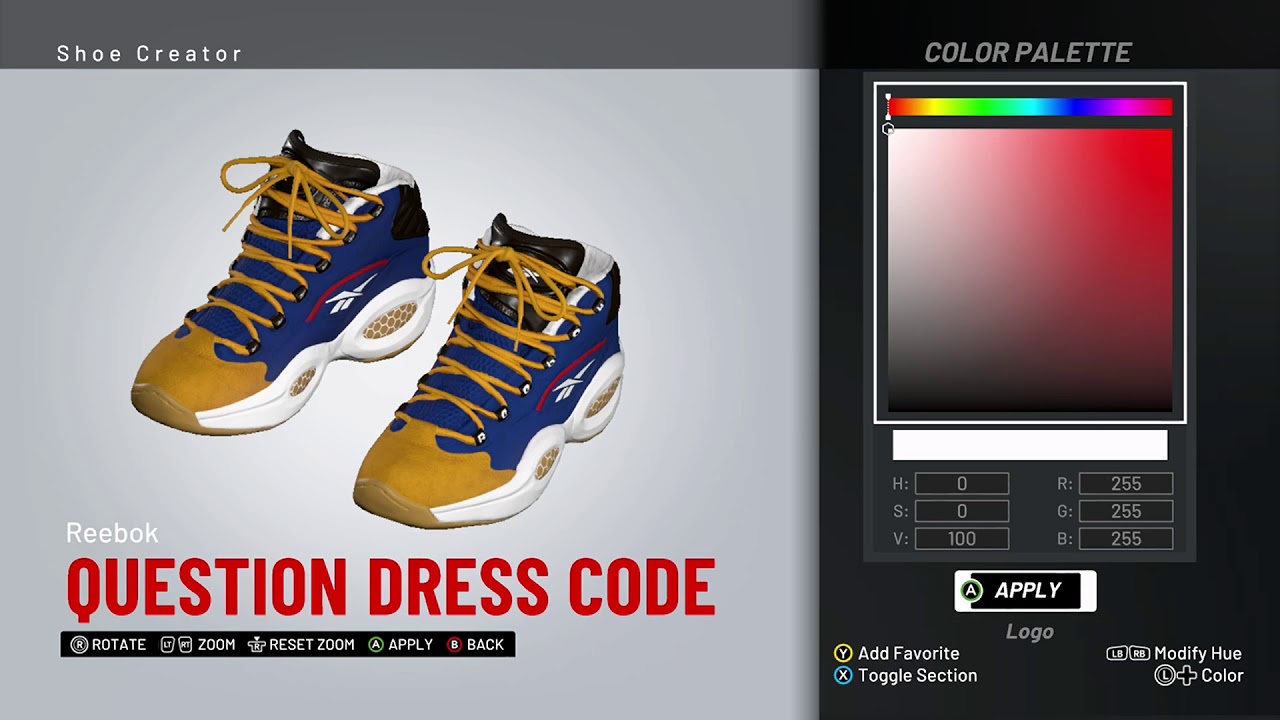Click the Toggle Section label

917,676
